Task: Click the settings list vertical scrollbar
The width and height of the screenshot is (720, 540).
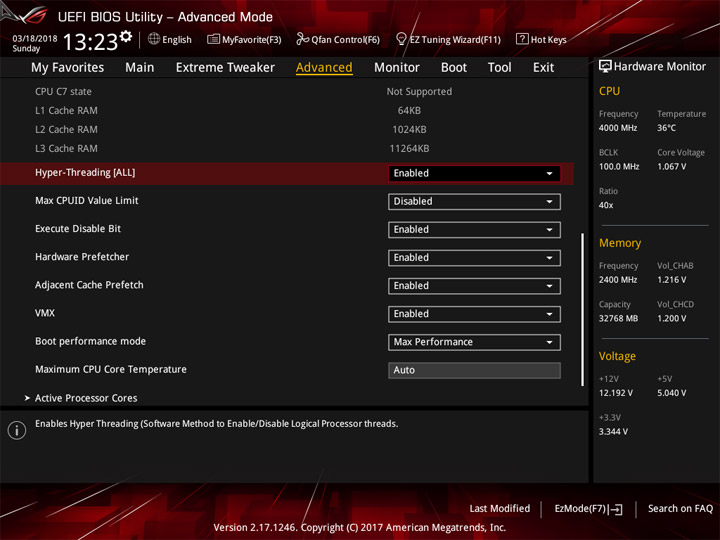Action: [x=583, y=309]
